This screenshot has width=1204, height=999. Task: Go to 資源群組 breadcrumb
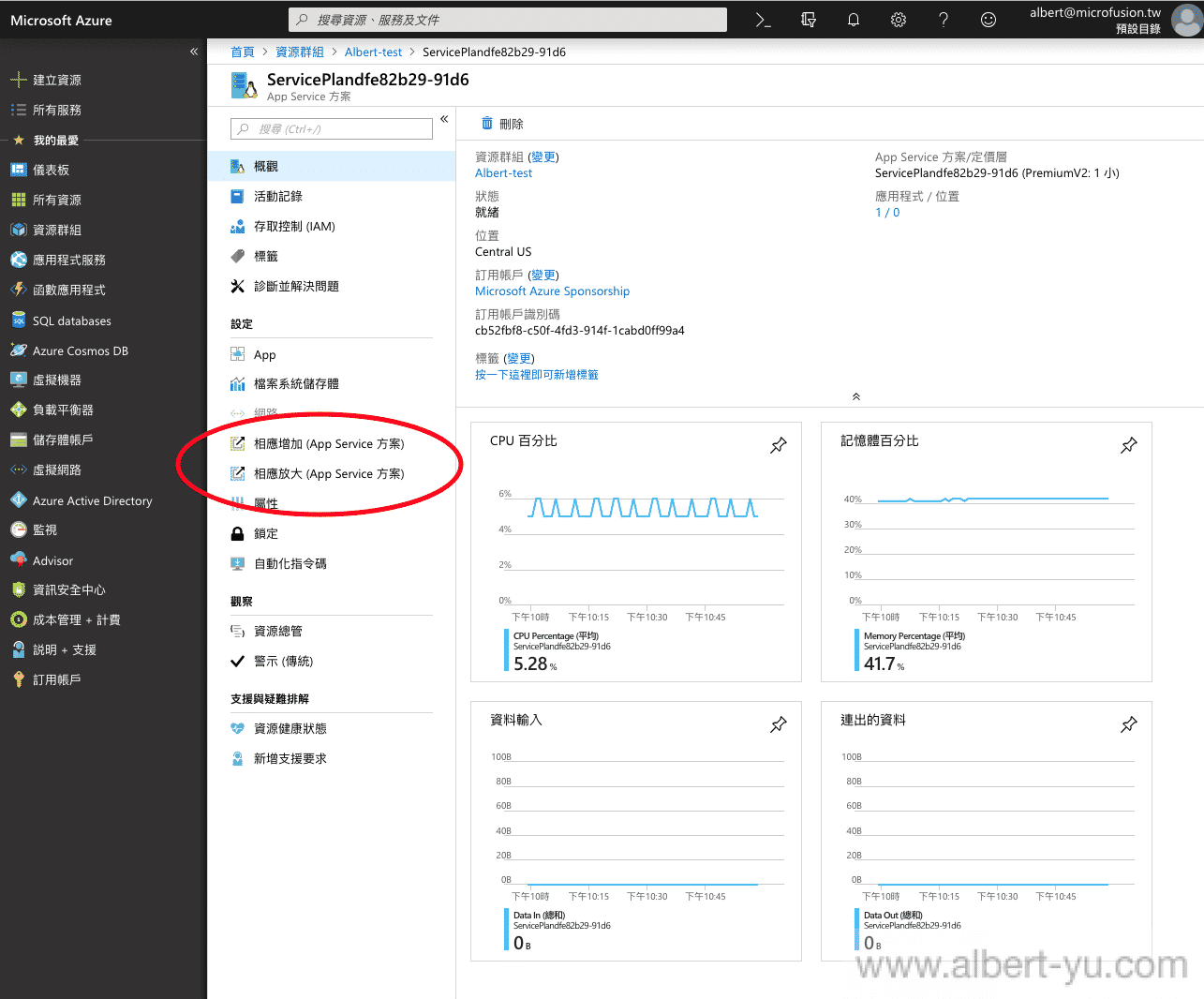[x=300, y=52]
